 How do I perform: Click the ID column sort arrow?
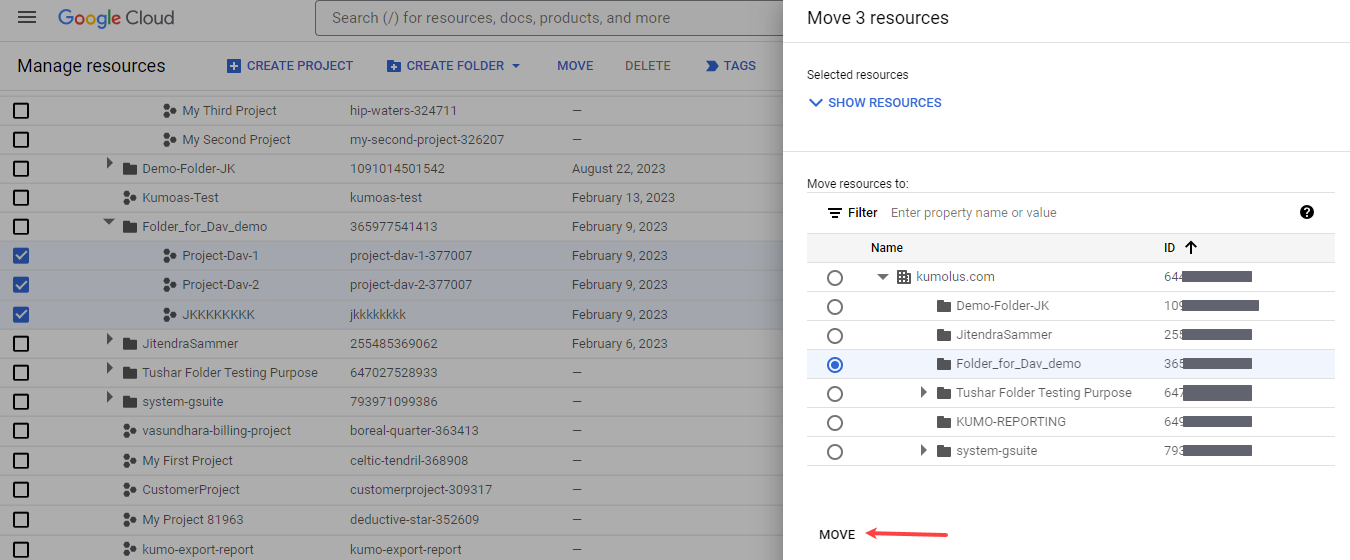(x=1190, y=248)
